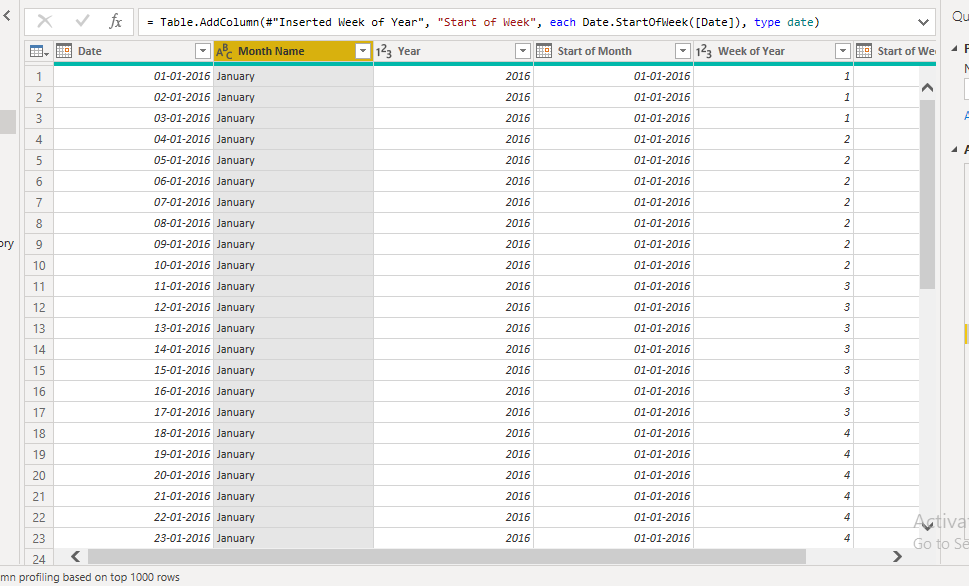
Task: Click the vertical scrollbar thumb
Action: tap(927, 194)
